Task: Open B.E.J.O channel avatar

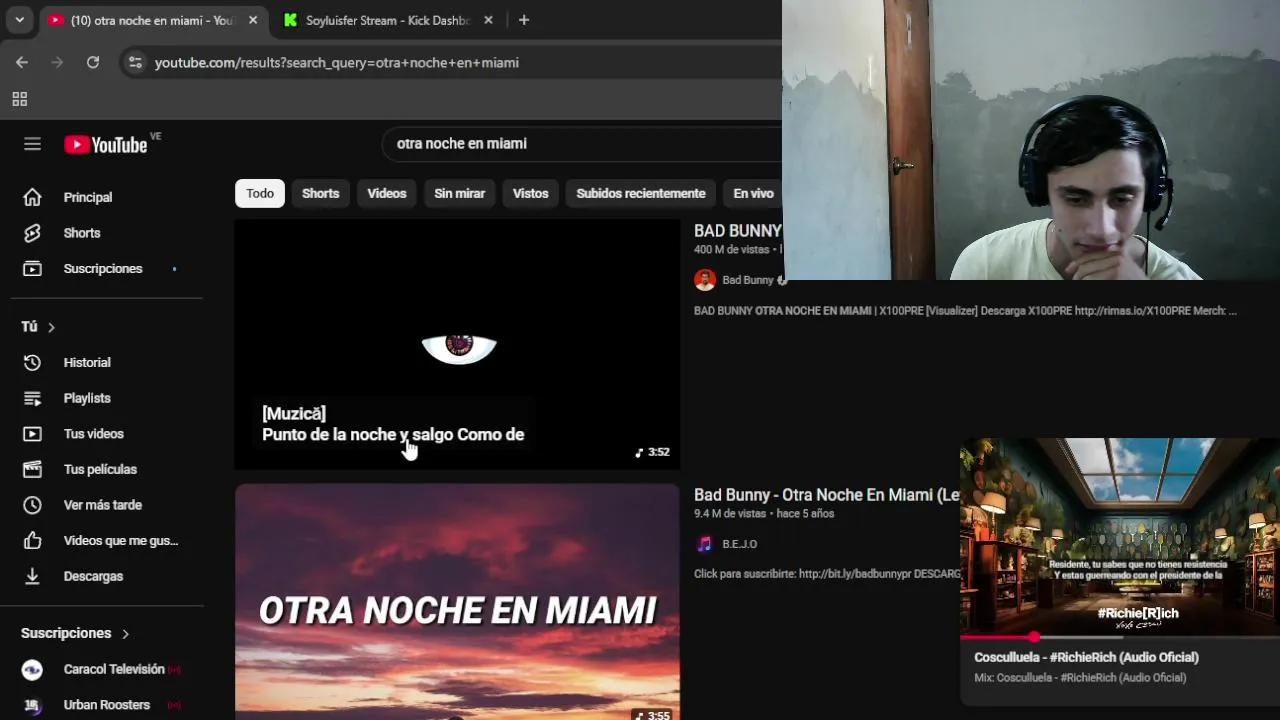Action: (705, 544)
